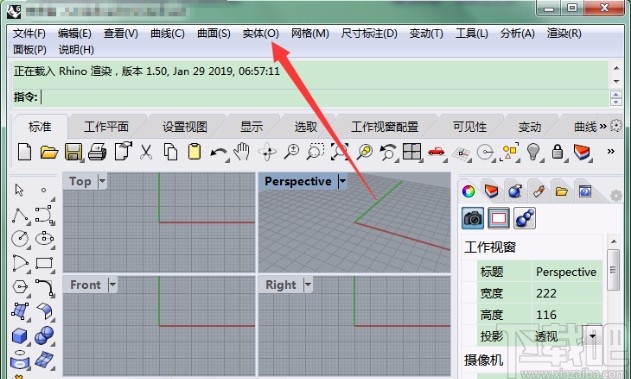Select the rectangle tool

(x=44, y=263)
